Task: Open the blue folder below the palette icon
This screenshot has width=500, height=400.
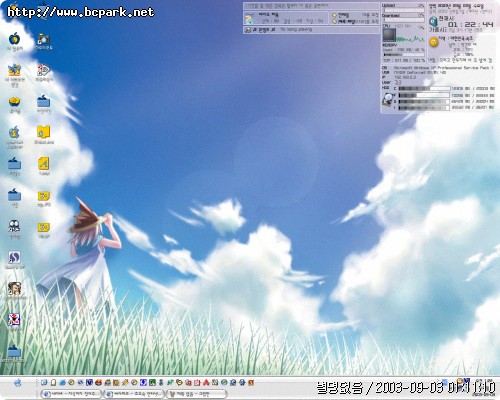Action: pyautogui.click(x=44, y=101)
